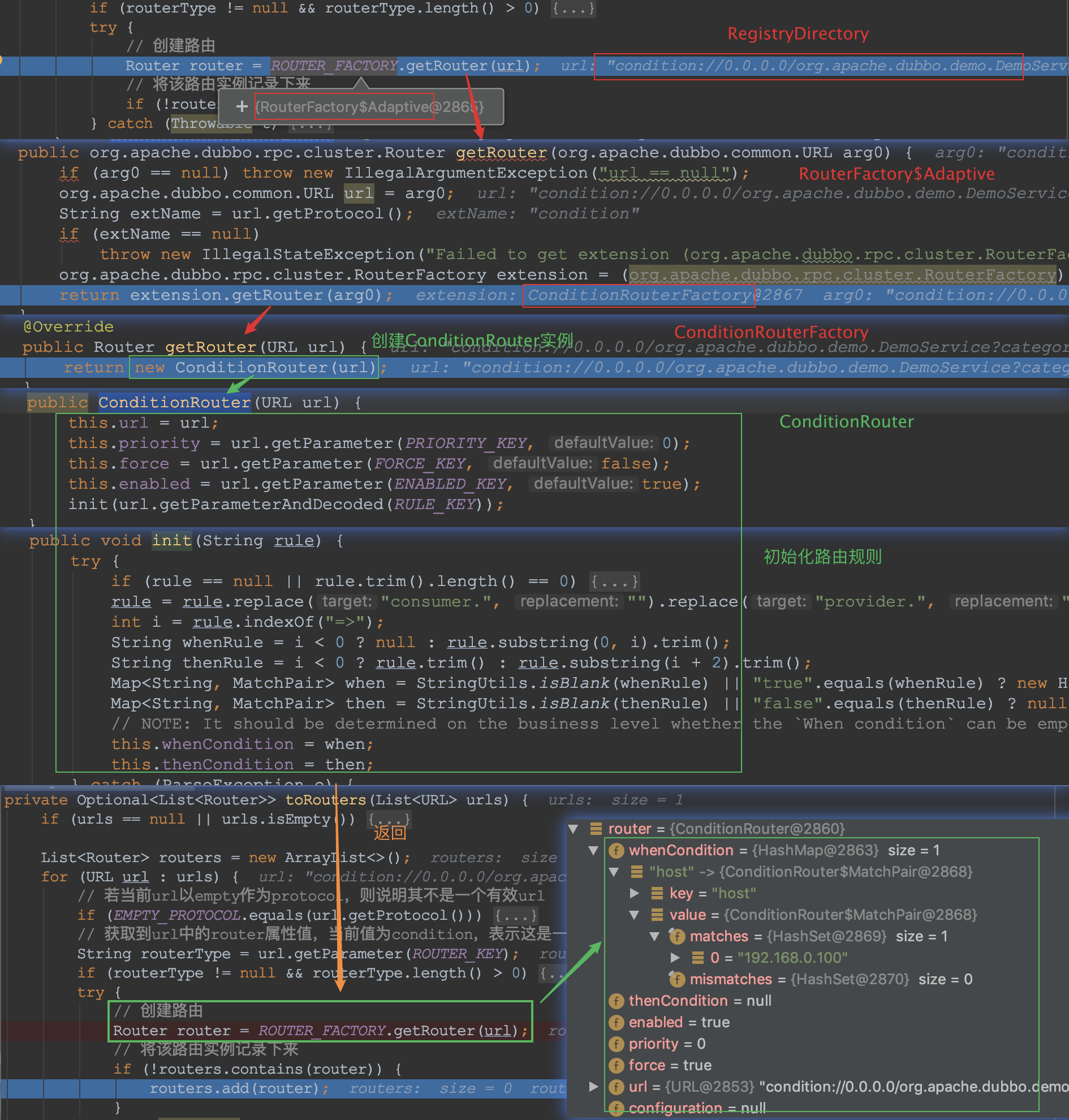Collapse the "host" MatchPair entry node
This screenshot has height=1120, width=1069.
pos(614,872)
